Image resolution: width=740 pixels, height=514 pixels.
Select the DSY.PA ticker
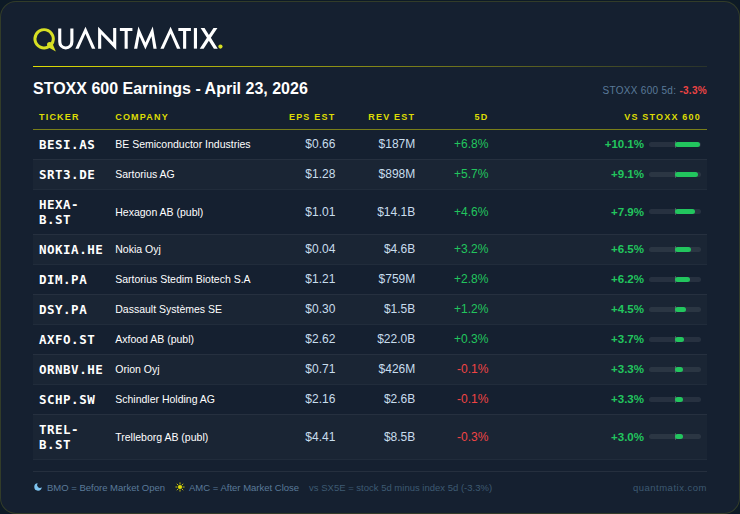coord(63,310)
